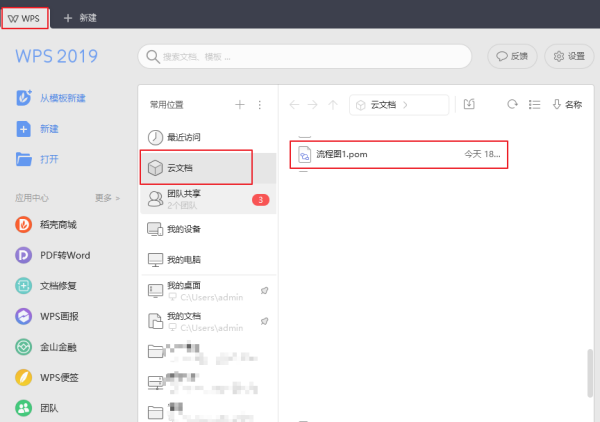Sort files by 名称
Image resolution: width=600 pixels, height=422 pixels.
point(567,104)
